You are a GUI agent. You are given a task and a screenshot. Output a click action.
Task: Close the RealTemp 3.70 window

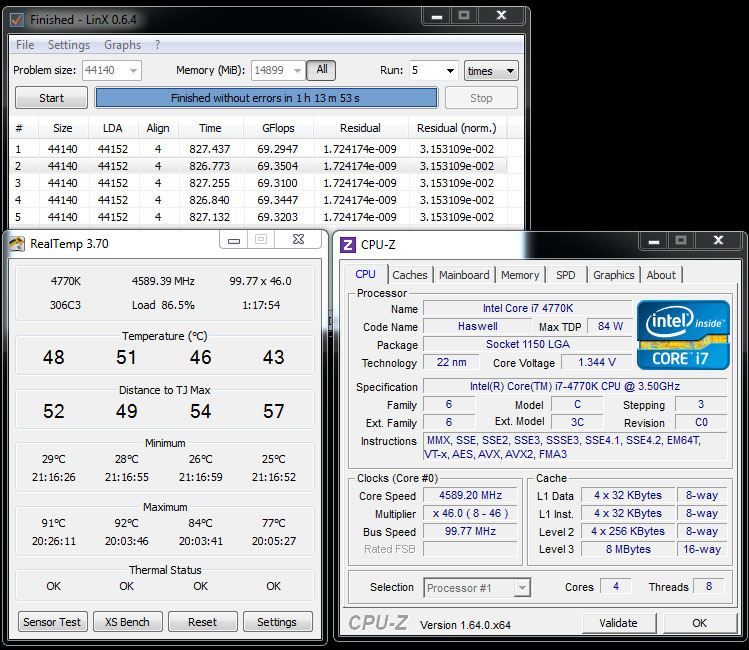pyautogui.click(x=299, y=239)
